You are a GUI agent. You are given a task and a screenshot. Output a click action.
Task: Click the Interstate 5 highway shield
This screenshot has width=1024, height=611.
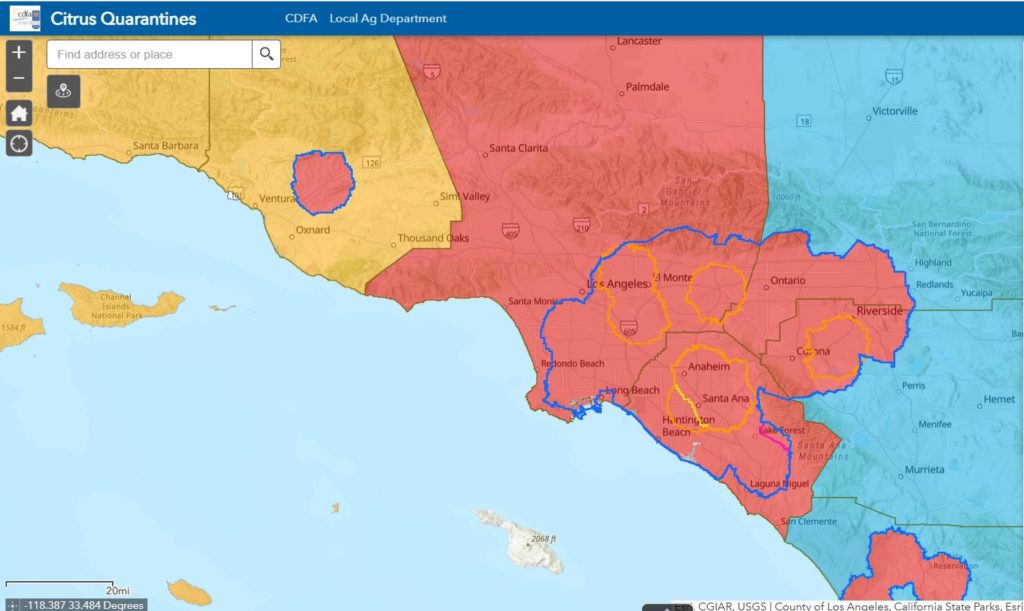pyautogui.click(x=430, y=72)
